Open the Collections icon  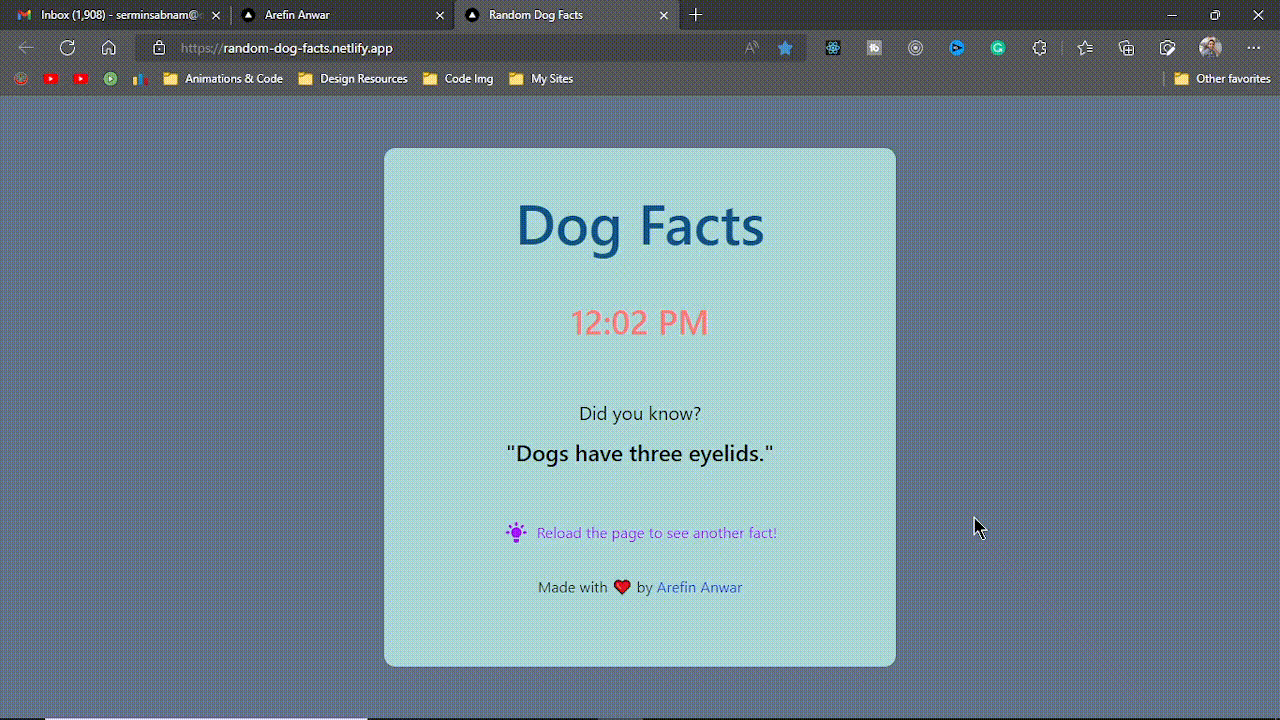pos(1127,48)
